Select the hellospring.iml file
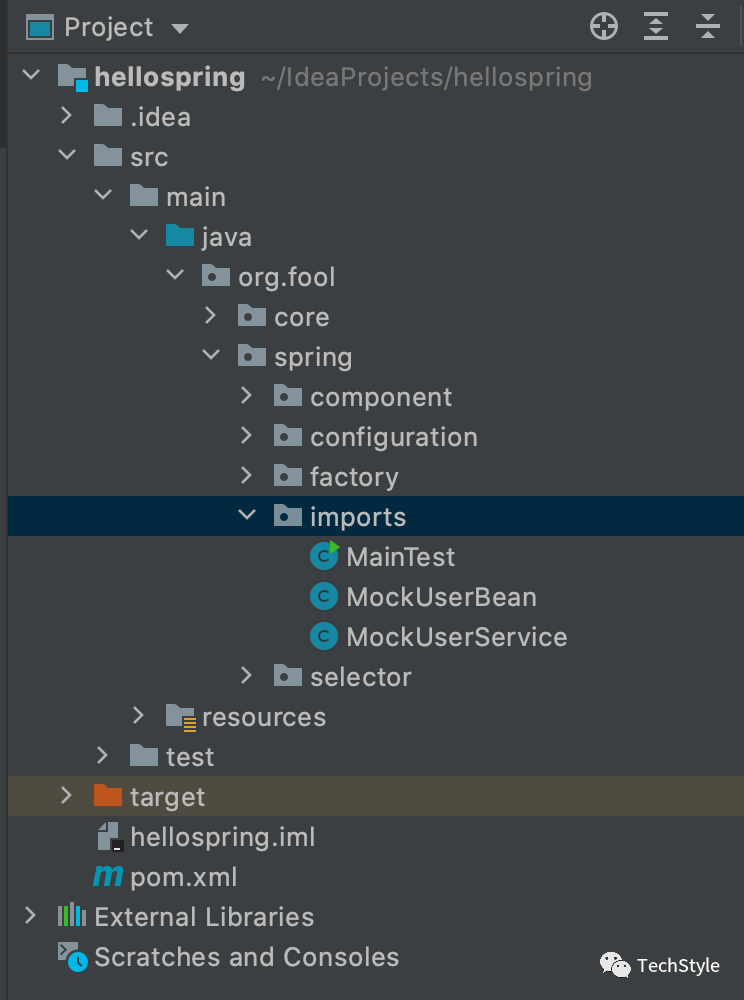The width and height of the screenshot is (744, 1000). [x=222, y=837]
